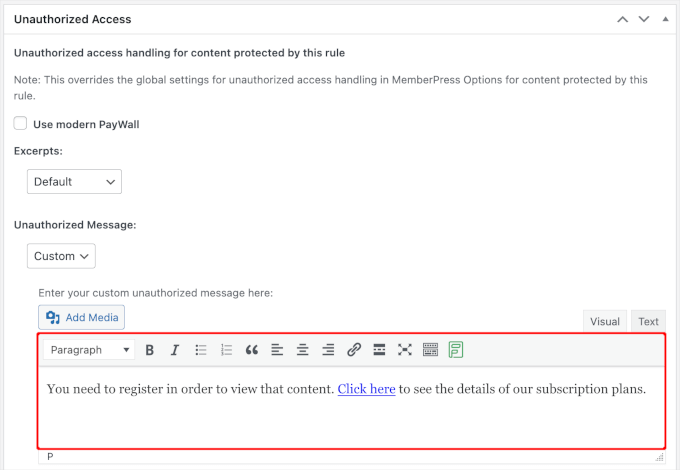Viewport: 680px width, 470px height.
Task: Switch to the Visual editor tab
Action: pos(604,321)
